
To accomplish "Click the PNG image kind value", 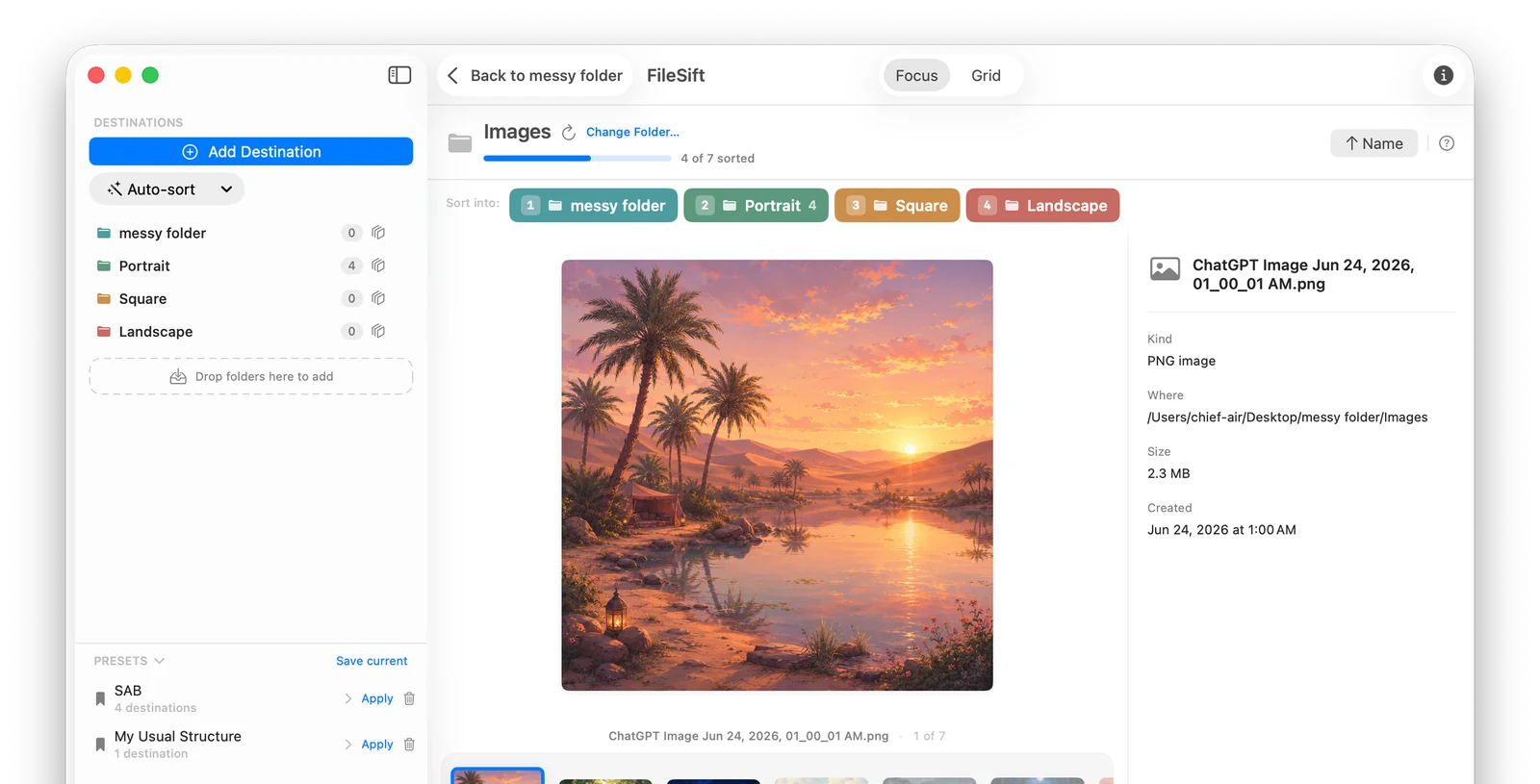I will (1181, 361).
